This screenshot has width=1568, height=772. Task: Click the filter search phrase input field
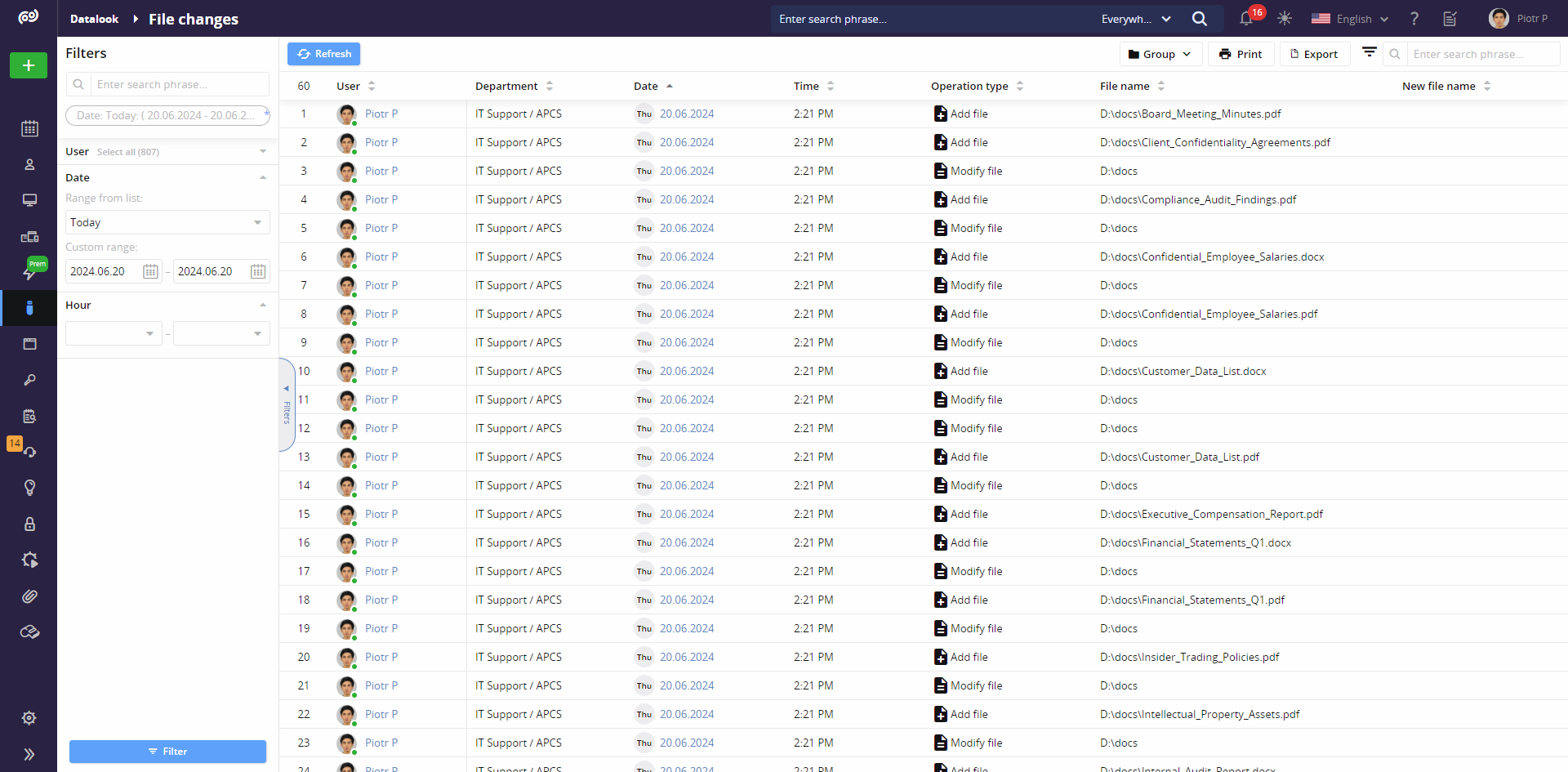pyautogui.click(x=180, y=84)
